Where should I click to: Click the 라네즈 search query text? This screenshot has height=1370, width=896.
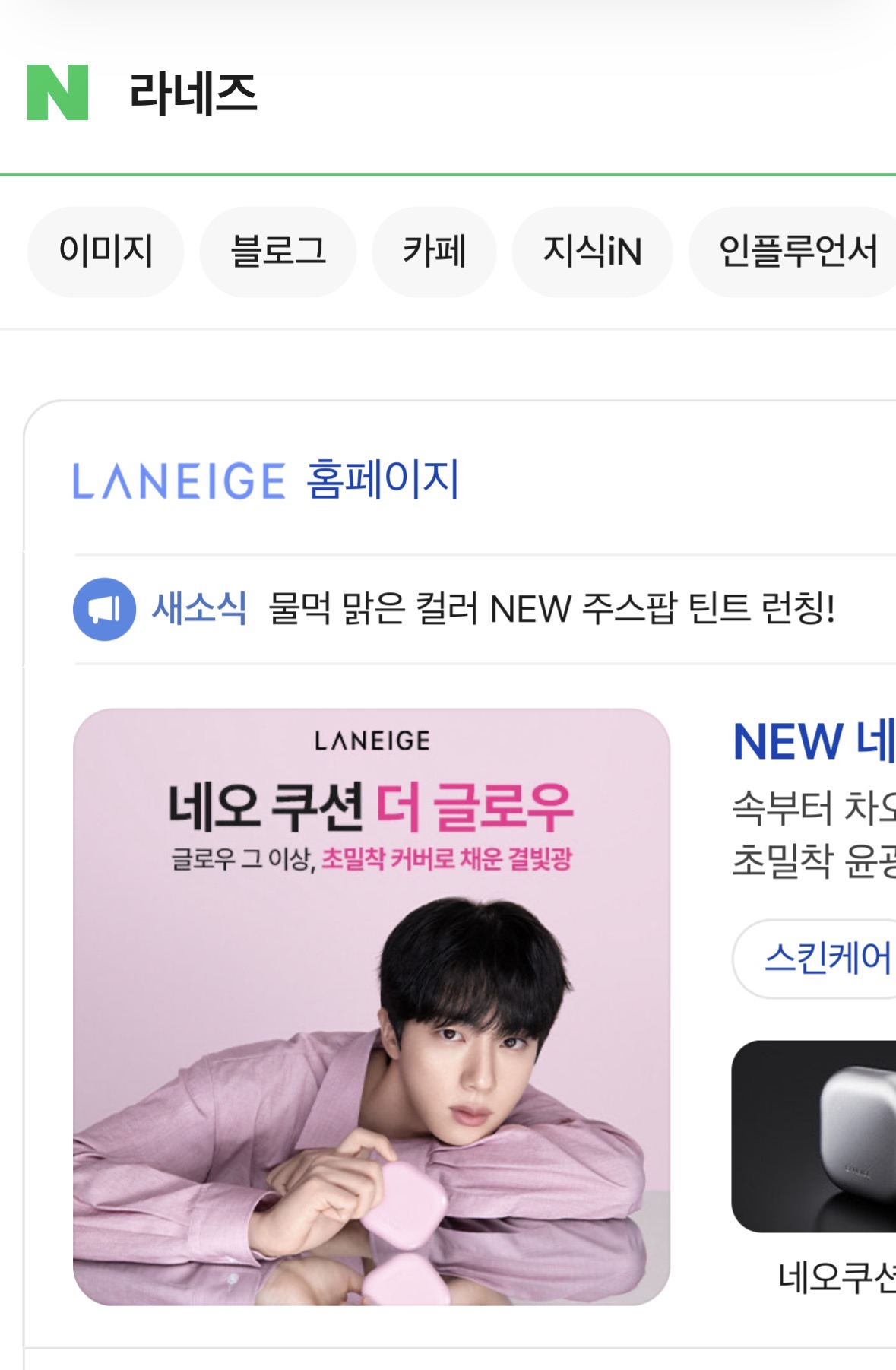point(193,94)
